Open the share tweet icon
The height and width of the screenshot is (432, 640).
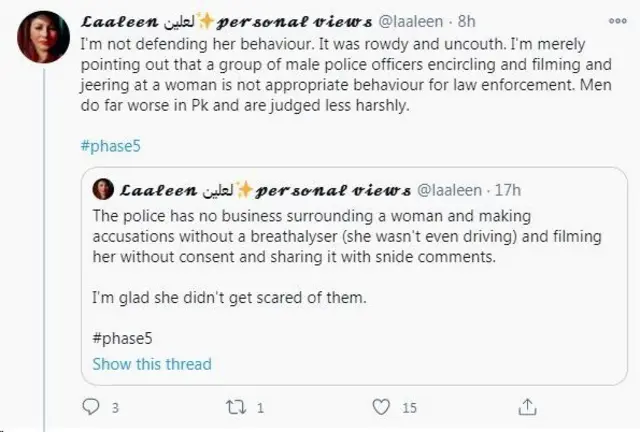[526, 407]
